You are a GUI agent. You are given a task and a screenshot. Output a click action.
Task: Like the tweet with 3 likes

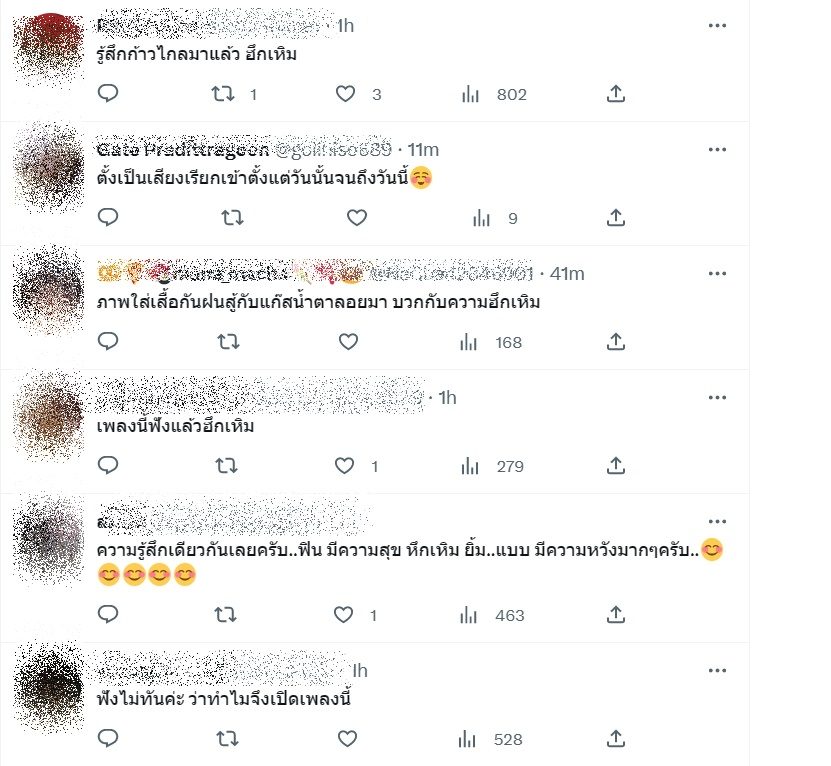(345, 94)
